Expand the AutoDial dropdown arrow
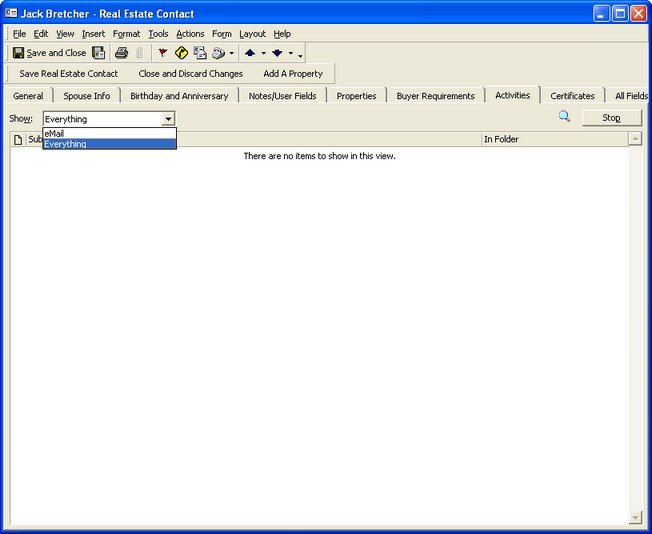 232,54
